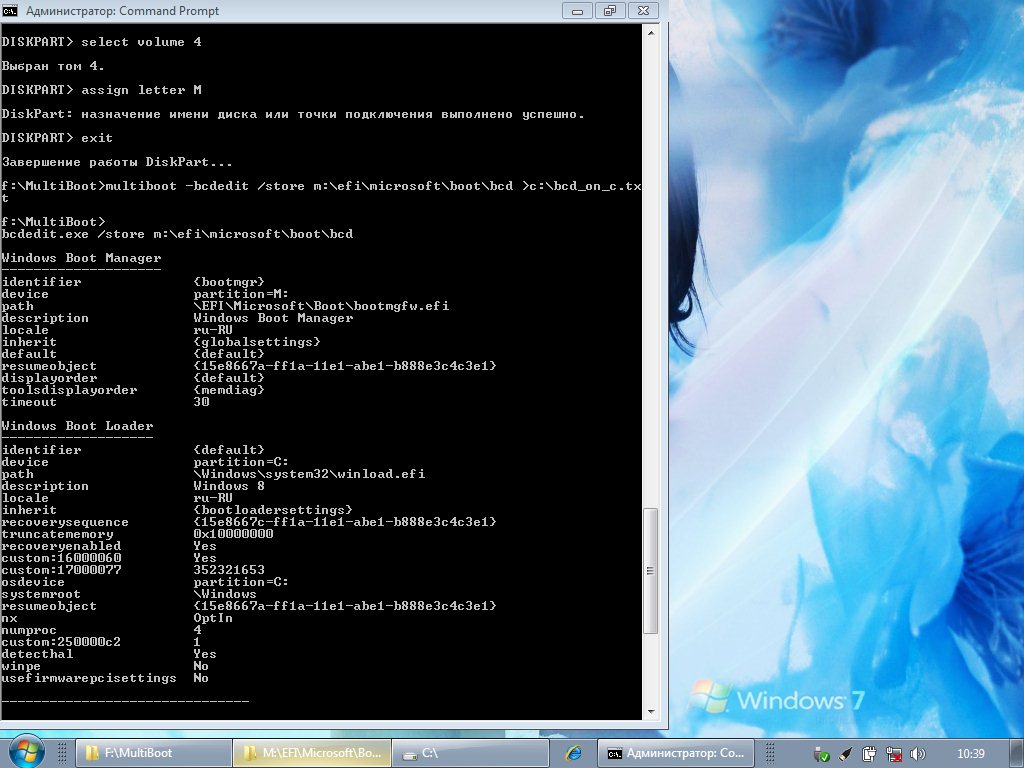Switch to the C:\ drive window
The width and height of the screenshot is (1024, 768).
(471, 753)
